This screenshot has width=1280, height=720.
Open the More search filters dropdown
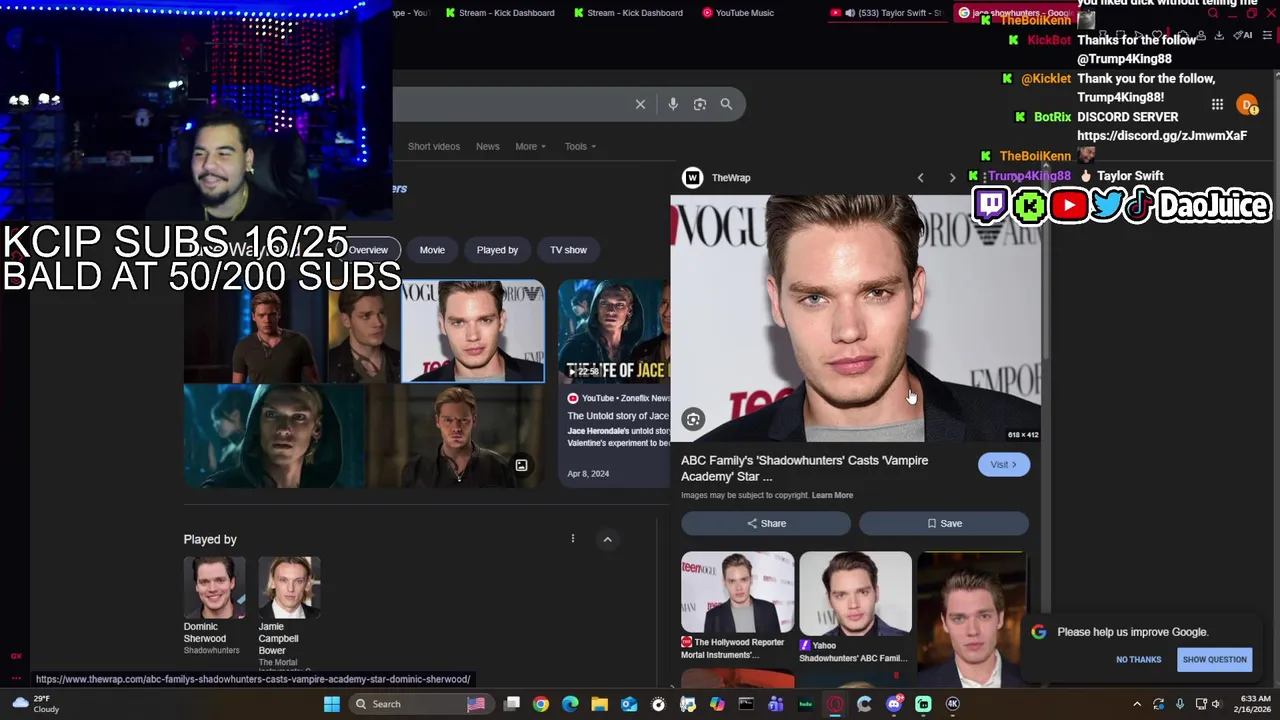(531, 146)
